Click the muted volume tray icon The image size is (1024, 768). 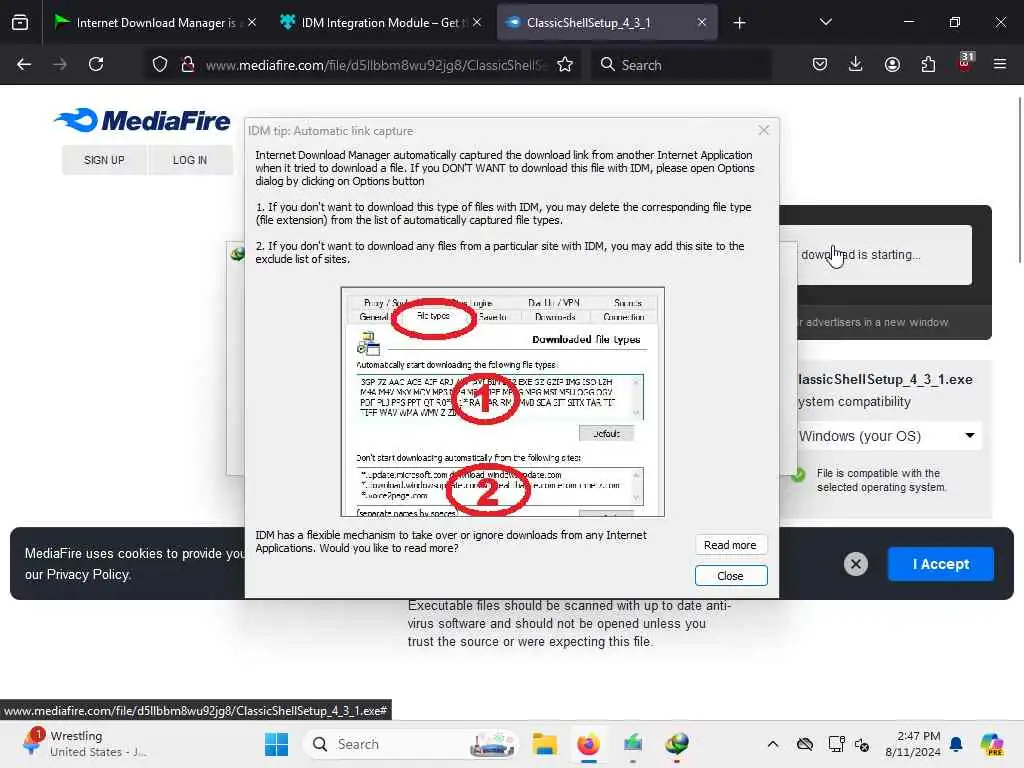(862, 744)
